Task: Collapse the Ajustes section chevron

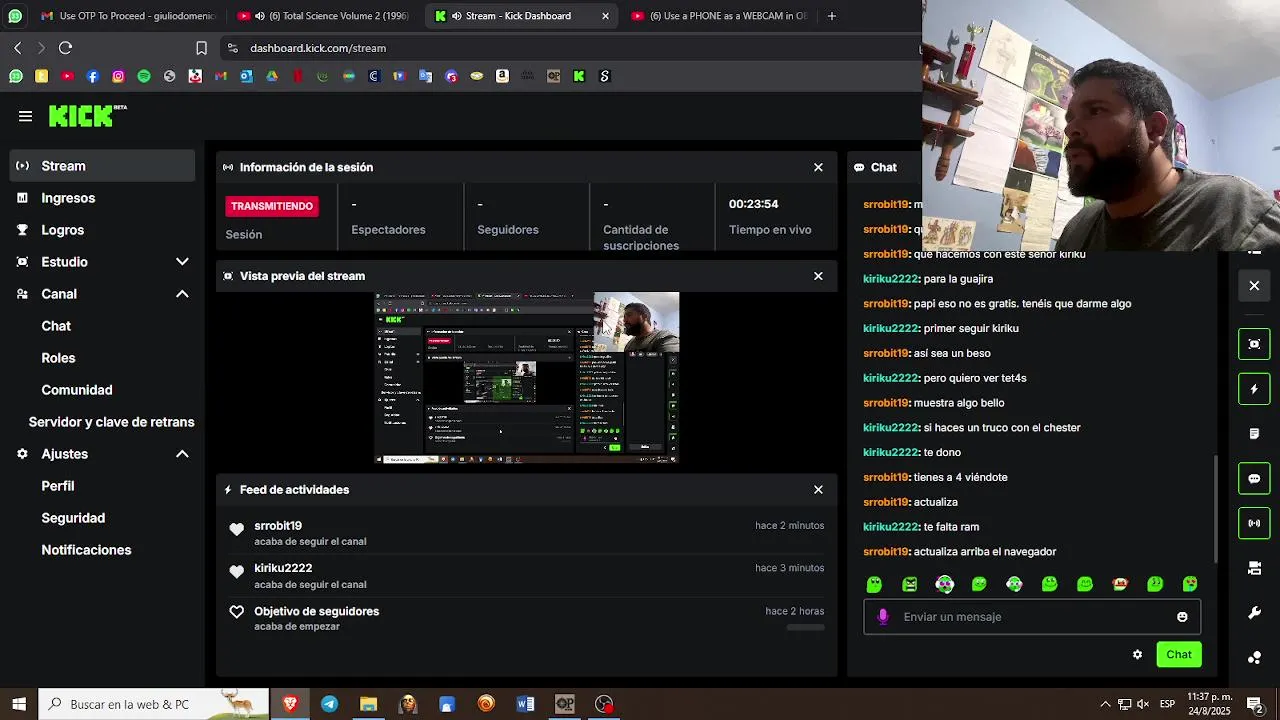Action: pyautogui.click(x=182, y=454)
